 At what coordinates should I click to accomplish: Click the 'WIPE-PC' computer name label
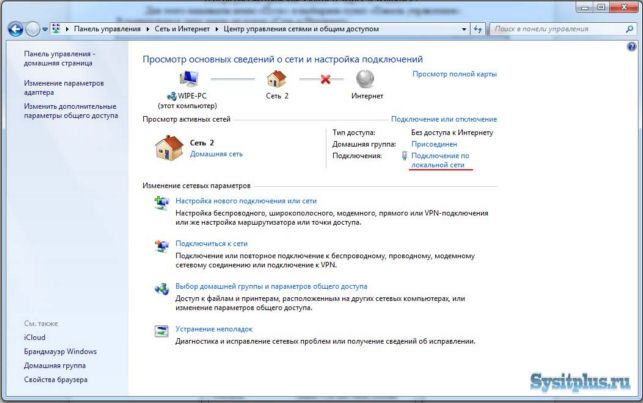point(192,96)
